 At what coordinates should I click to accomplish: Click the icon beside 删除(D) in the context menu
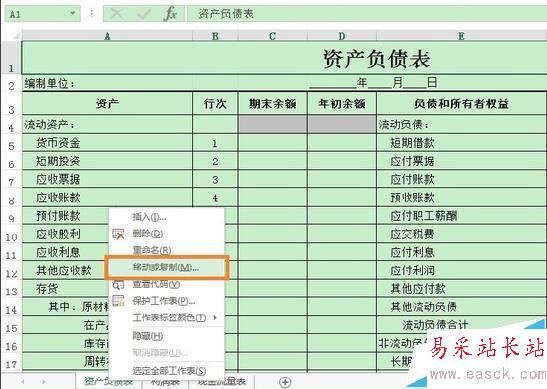(x=118, y=234)
